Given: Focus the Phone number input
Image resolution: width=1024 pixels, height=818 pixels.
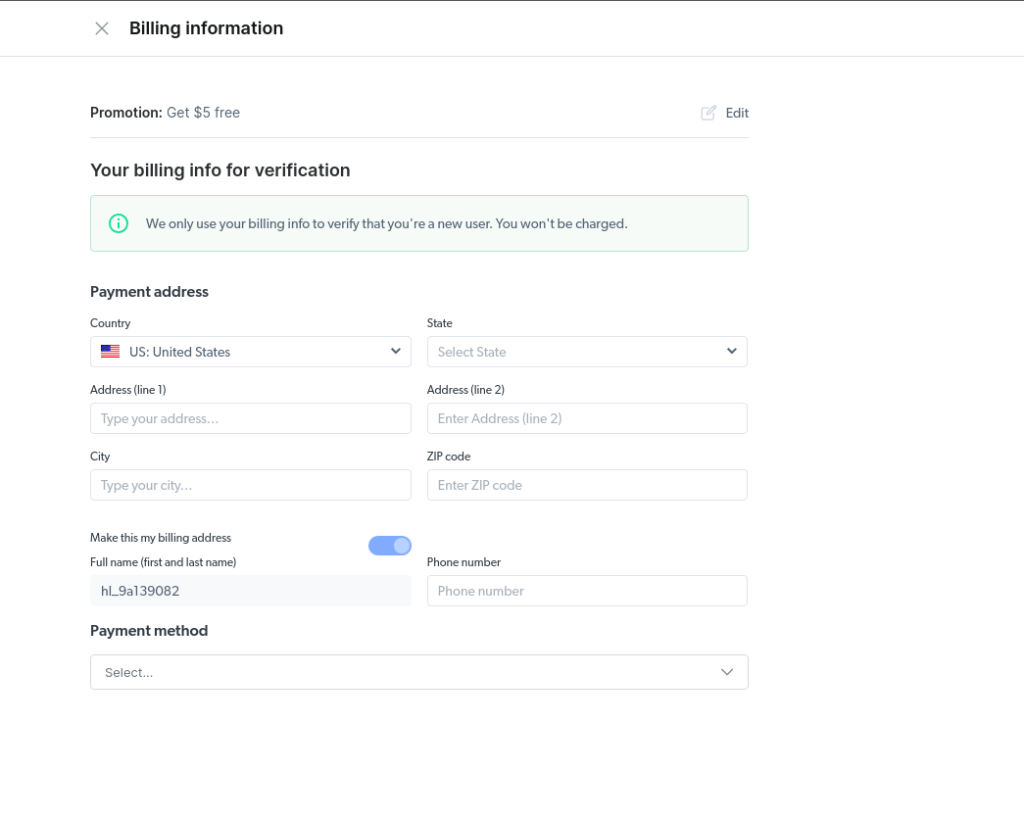Looking at the screenshot, I should (x=587, y=591).
